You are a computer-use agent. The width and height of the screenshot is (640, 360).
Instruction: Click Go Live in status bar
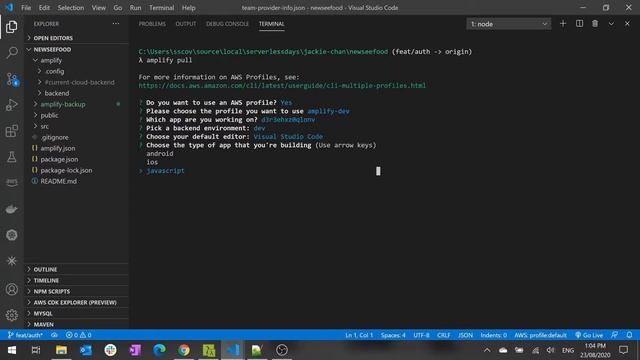tap(589, 335)
